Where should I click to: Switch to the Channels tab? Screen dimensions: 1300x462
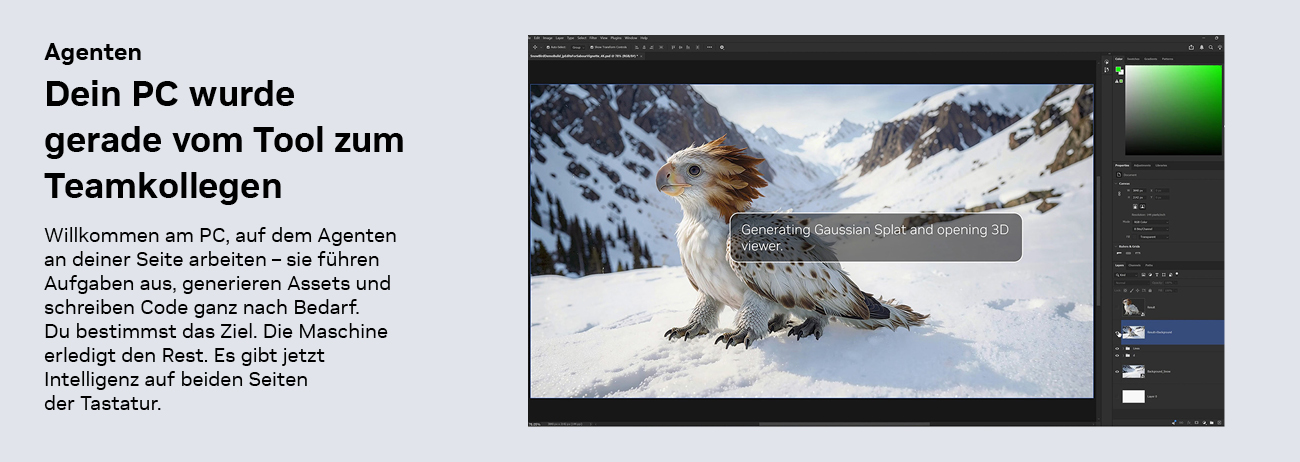click(x=1134, y=265)
